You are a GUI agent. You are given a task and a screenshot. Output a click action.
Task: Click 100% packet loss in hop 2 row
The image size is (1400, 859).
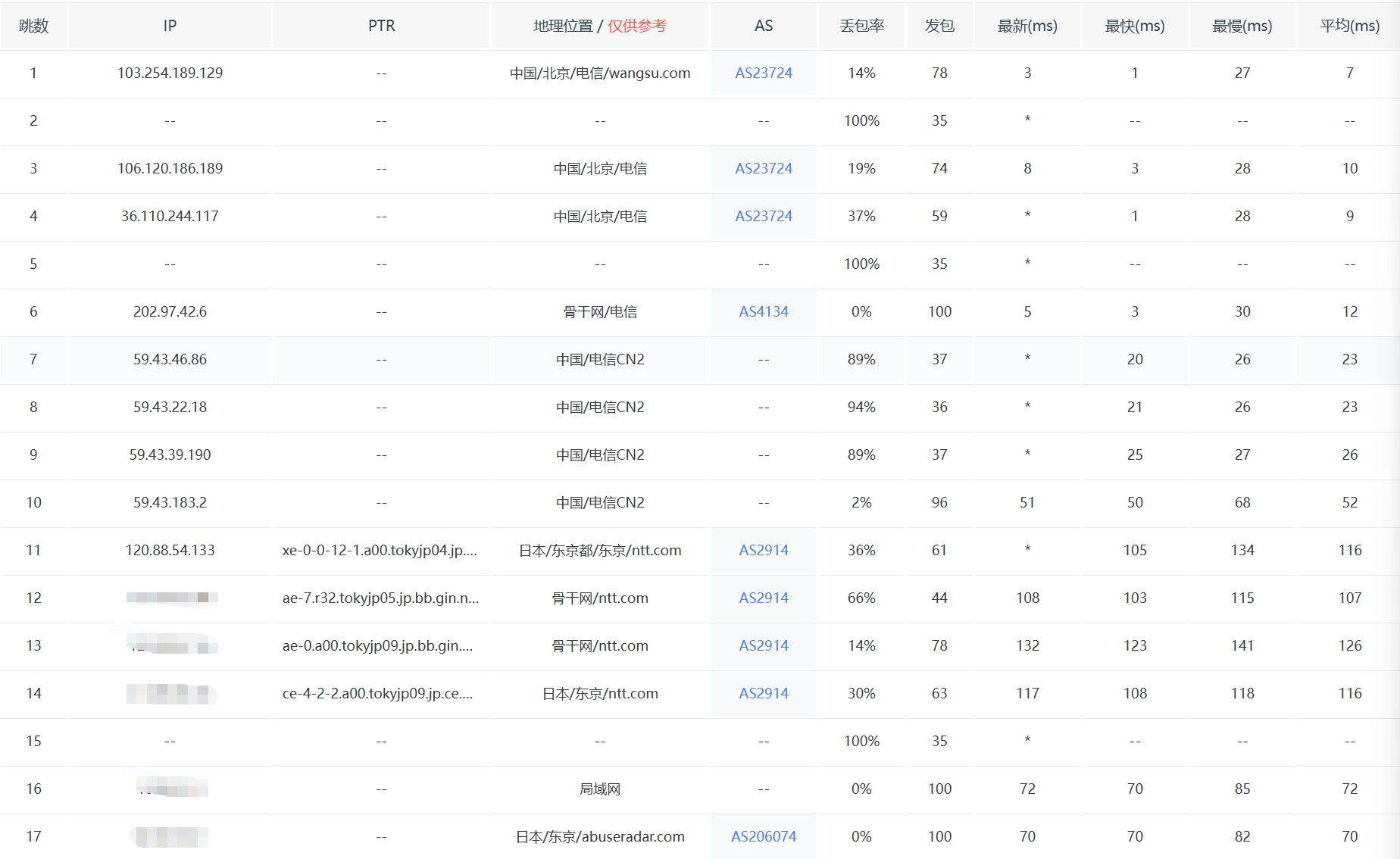pos(861,120)
